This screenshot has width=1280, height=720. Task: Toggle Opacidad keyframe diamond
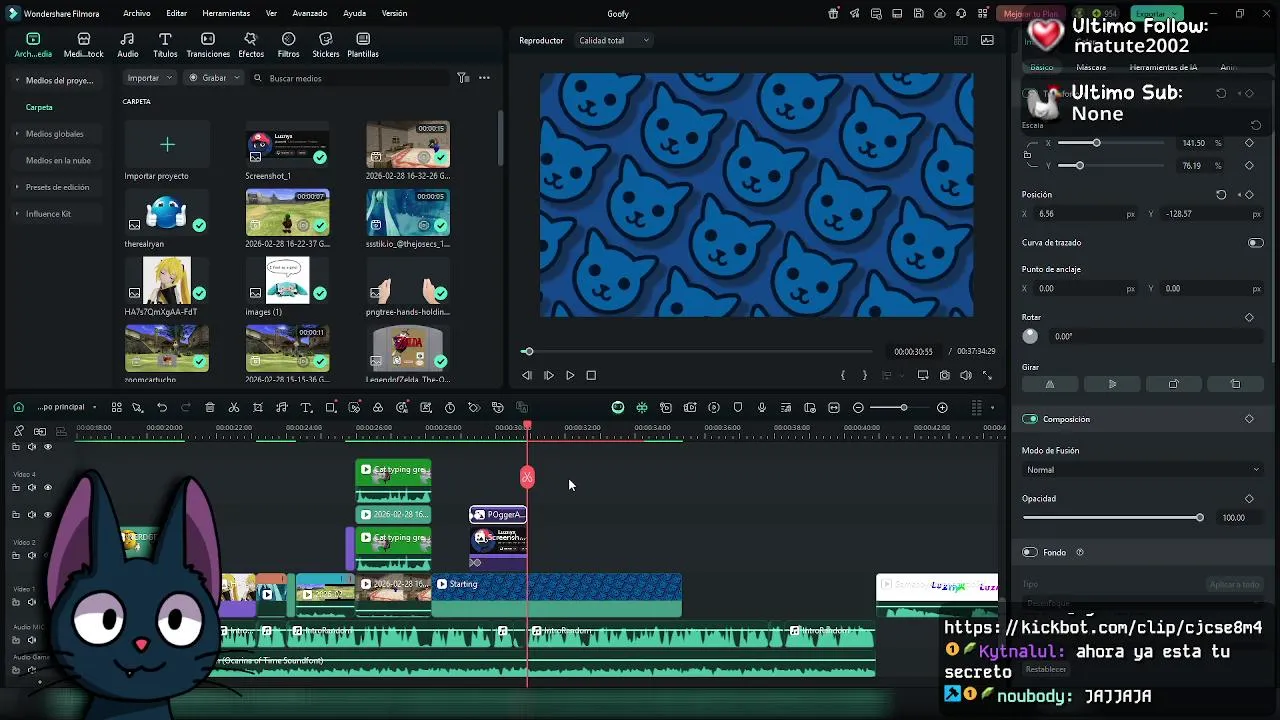tap(1249, 499)
